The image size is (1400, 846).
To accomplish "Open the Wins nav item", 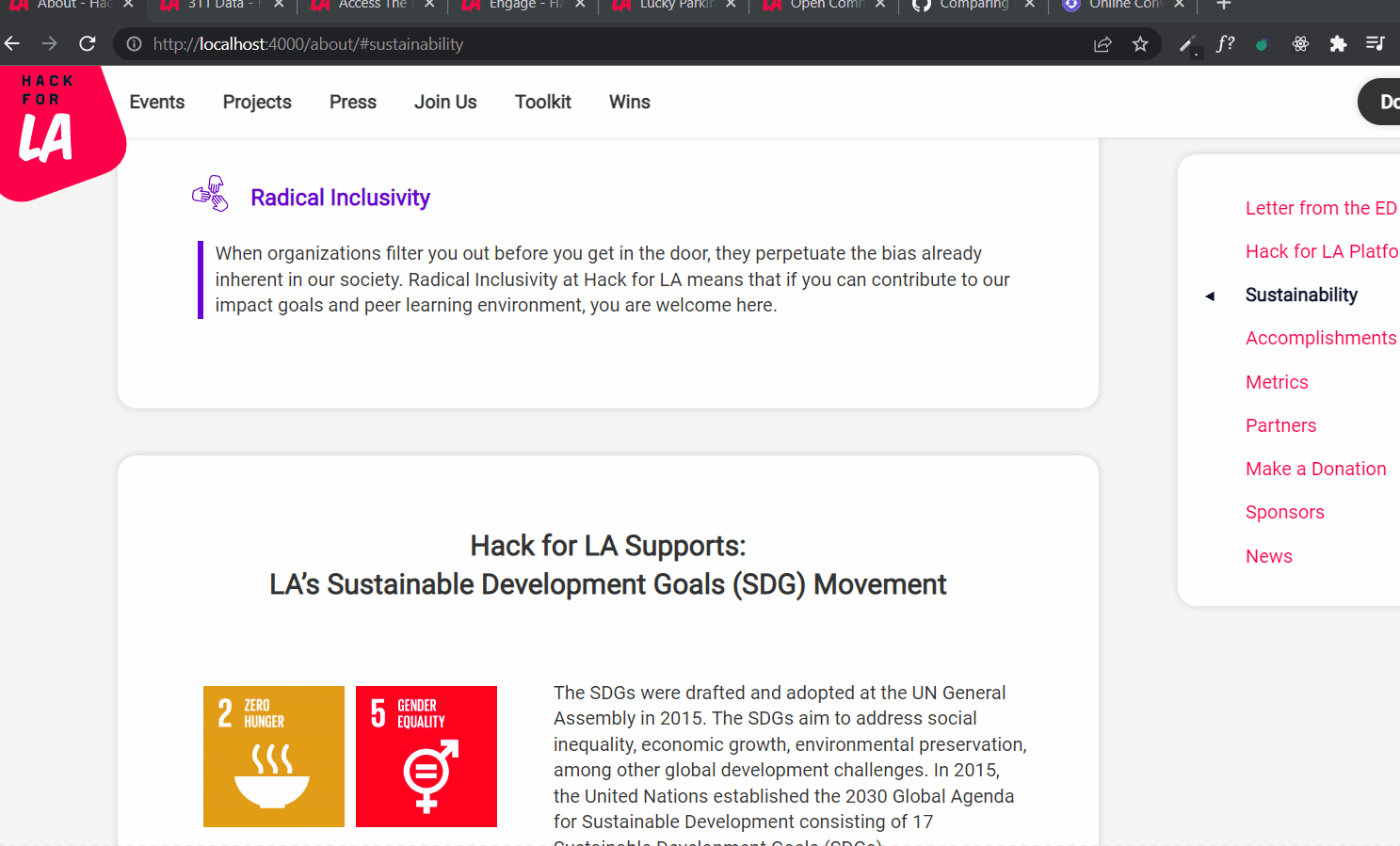I will pos(630,102).
